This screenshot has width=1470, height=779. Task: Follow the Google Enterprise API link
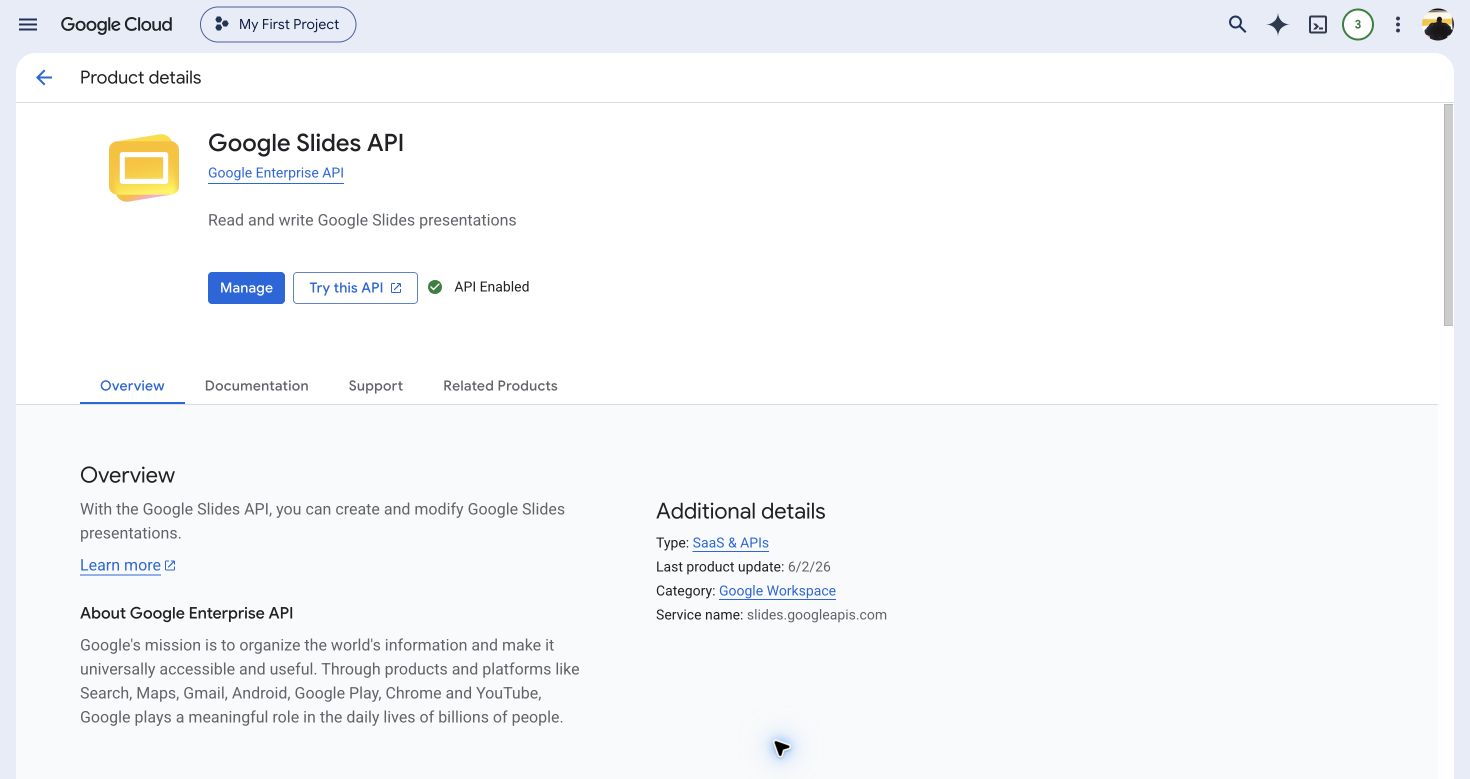(276, 173)
